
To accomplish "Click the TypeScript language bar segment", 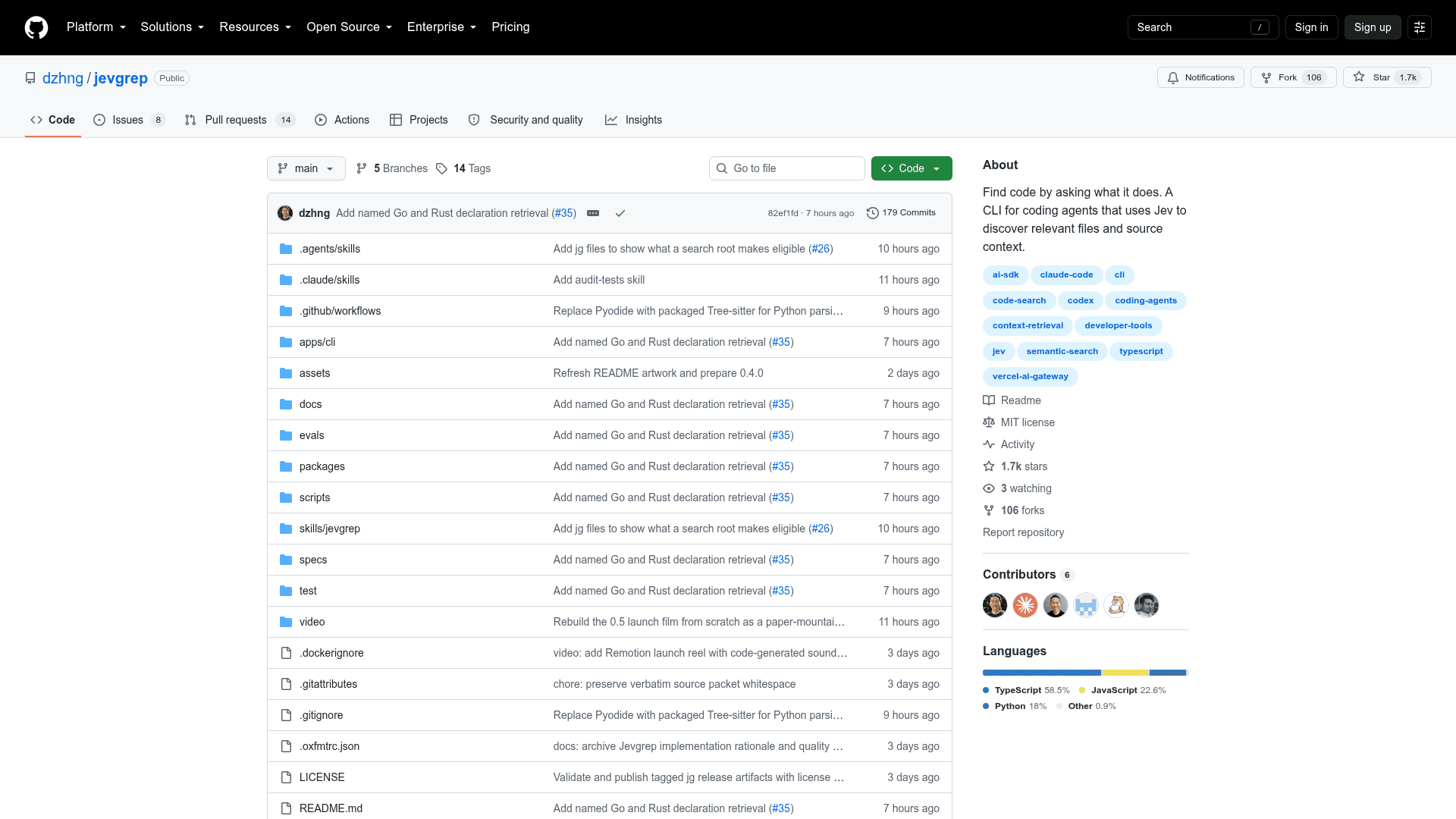I will tap(1042, 673).
